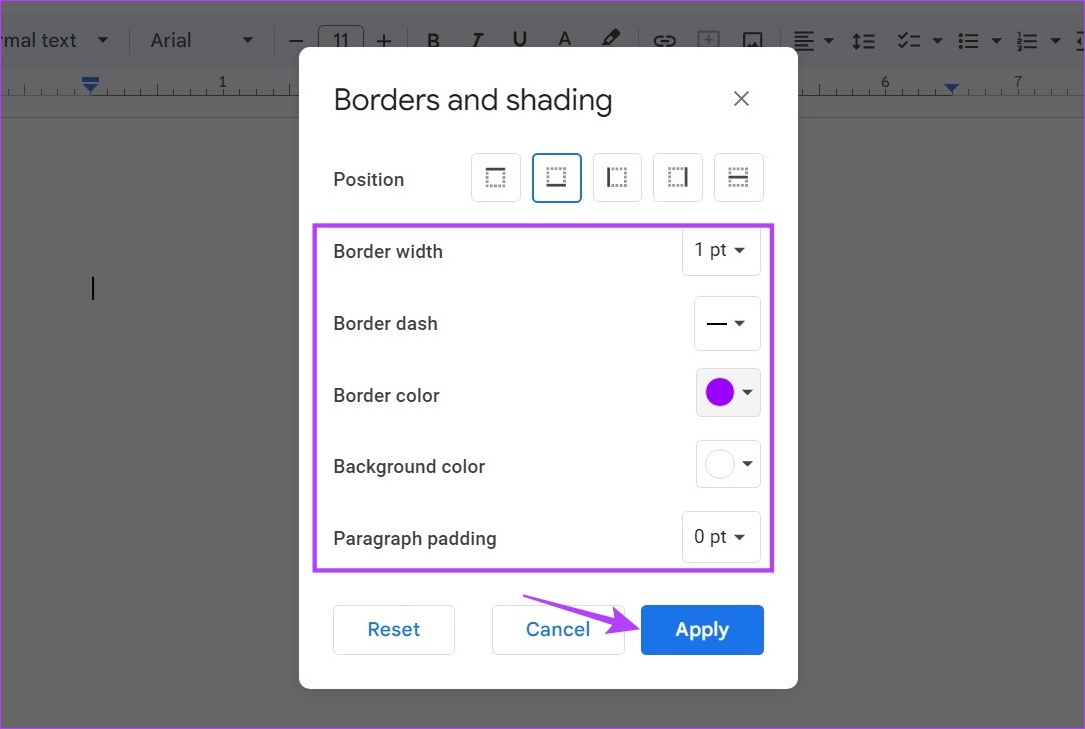Click the add comment icon
Screen dimensions: 1085x729
tap(708, 40)
